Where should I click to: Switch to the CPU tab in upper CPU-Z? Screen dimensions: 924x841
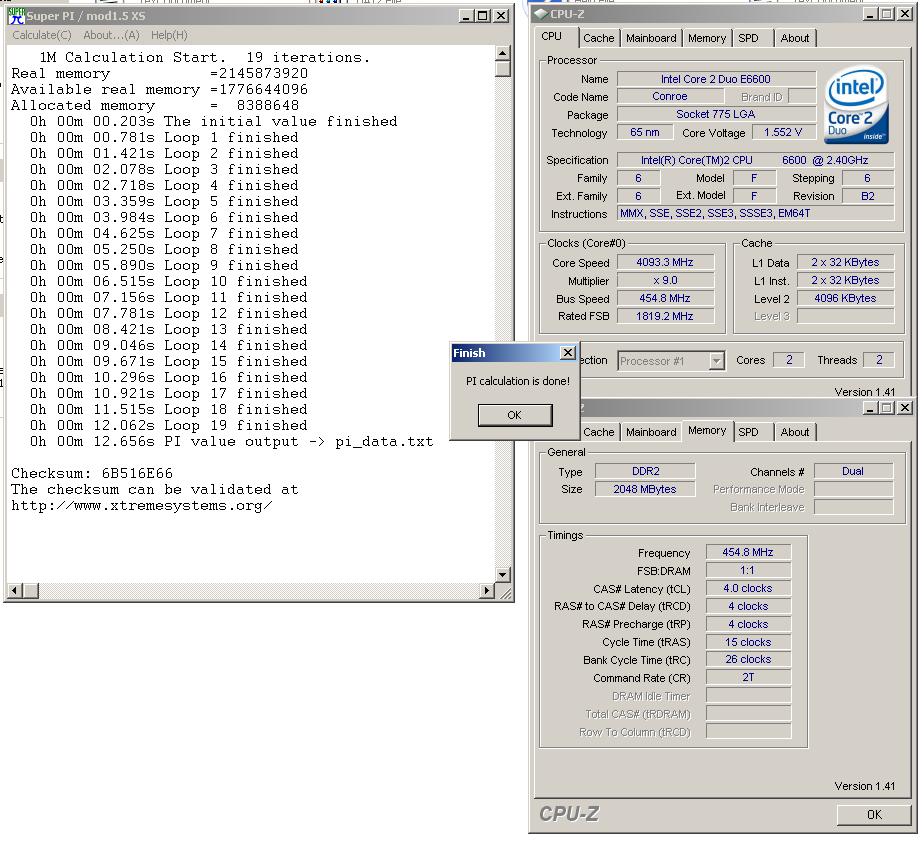coord(553,37)
